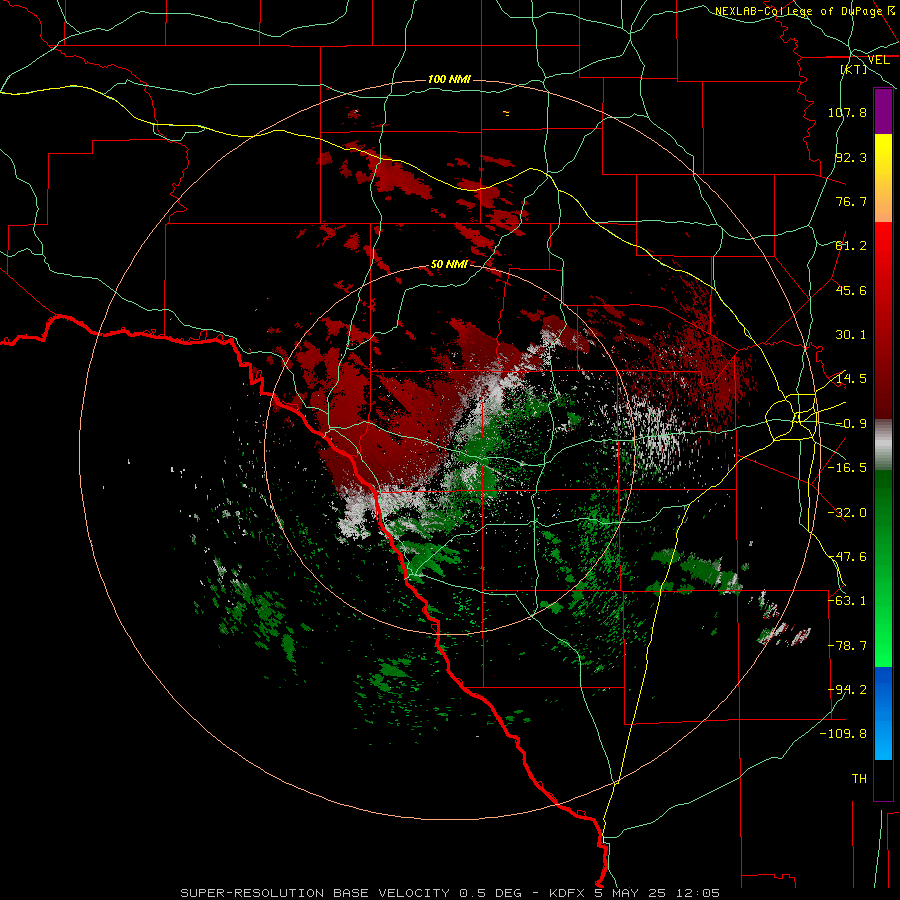This screenshot has height=900, width=900.
Task: Click the 92.3 velocity scale value
Action: pyautogui.click(x=851, y=157)
